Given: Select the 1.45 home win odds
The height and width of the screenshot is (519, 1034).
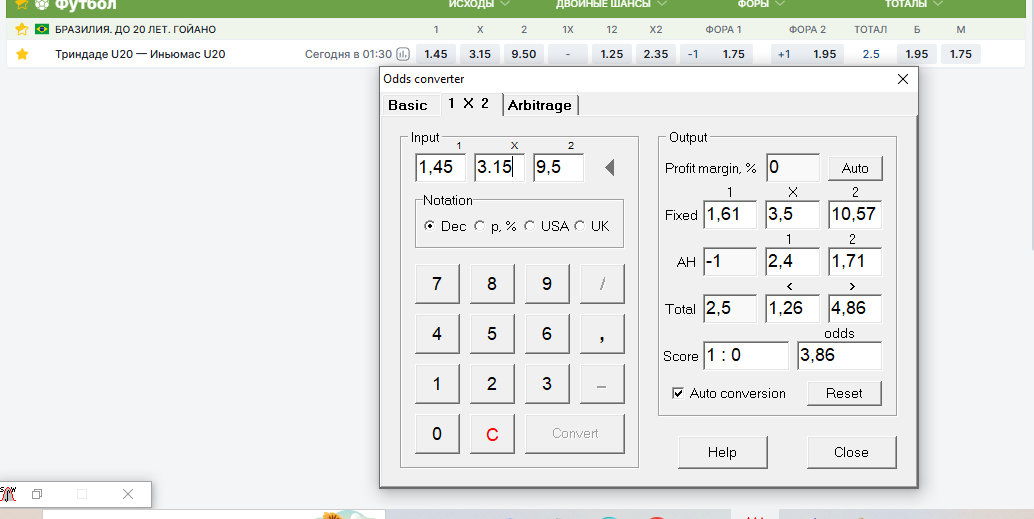Looking at the screenshot, I should point(436,54).
